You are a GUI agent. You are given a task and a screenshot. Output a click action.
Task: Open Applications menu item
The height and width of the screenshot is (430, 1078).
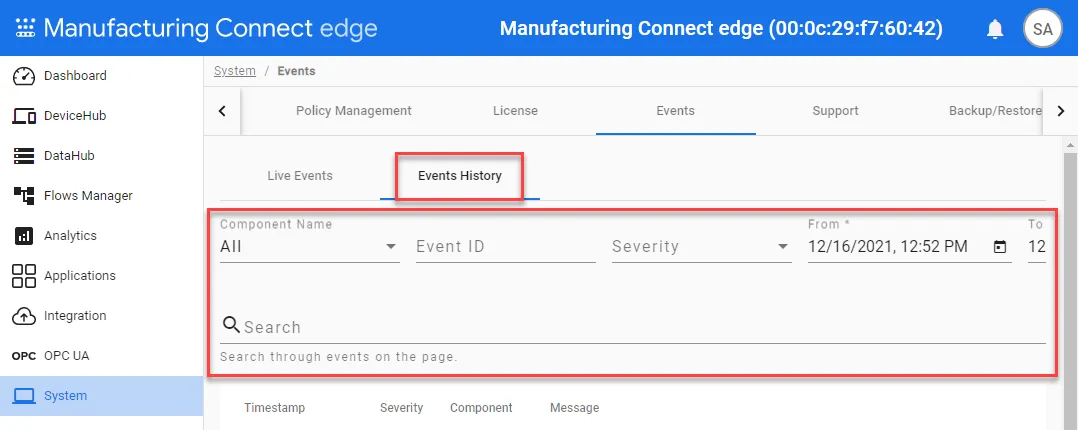pos(80,276)
